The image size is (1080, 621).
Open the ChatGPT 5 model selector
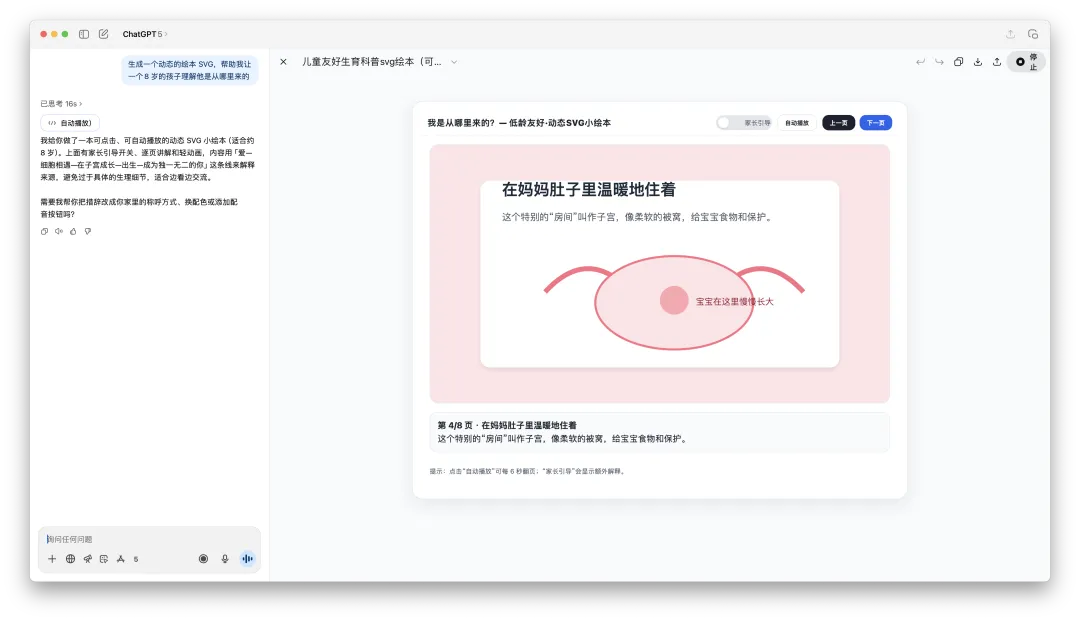[145, 34]
